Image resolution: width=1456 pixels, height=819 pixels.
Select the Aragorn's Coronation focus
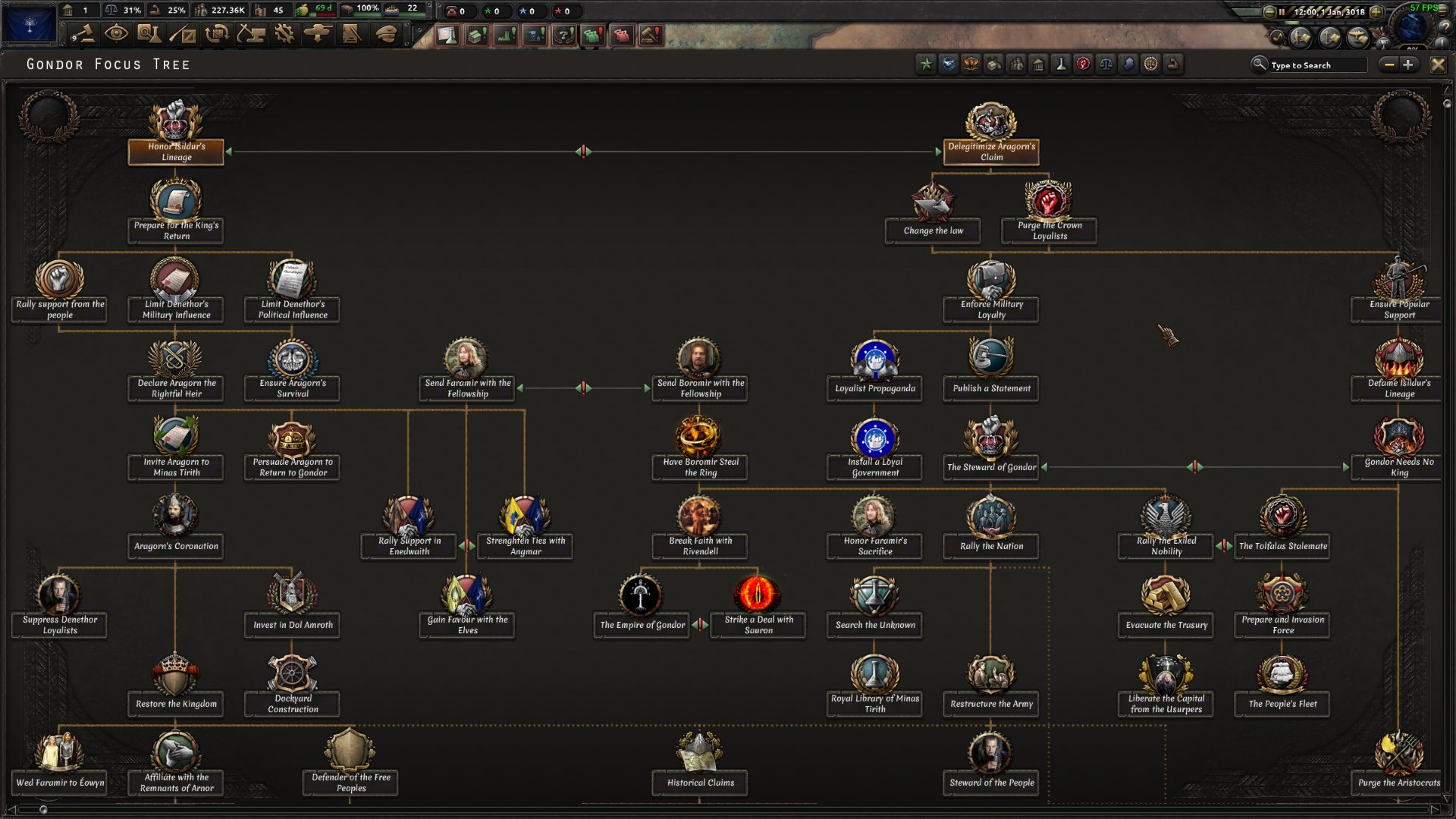(176, 546)
